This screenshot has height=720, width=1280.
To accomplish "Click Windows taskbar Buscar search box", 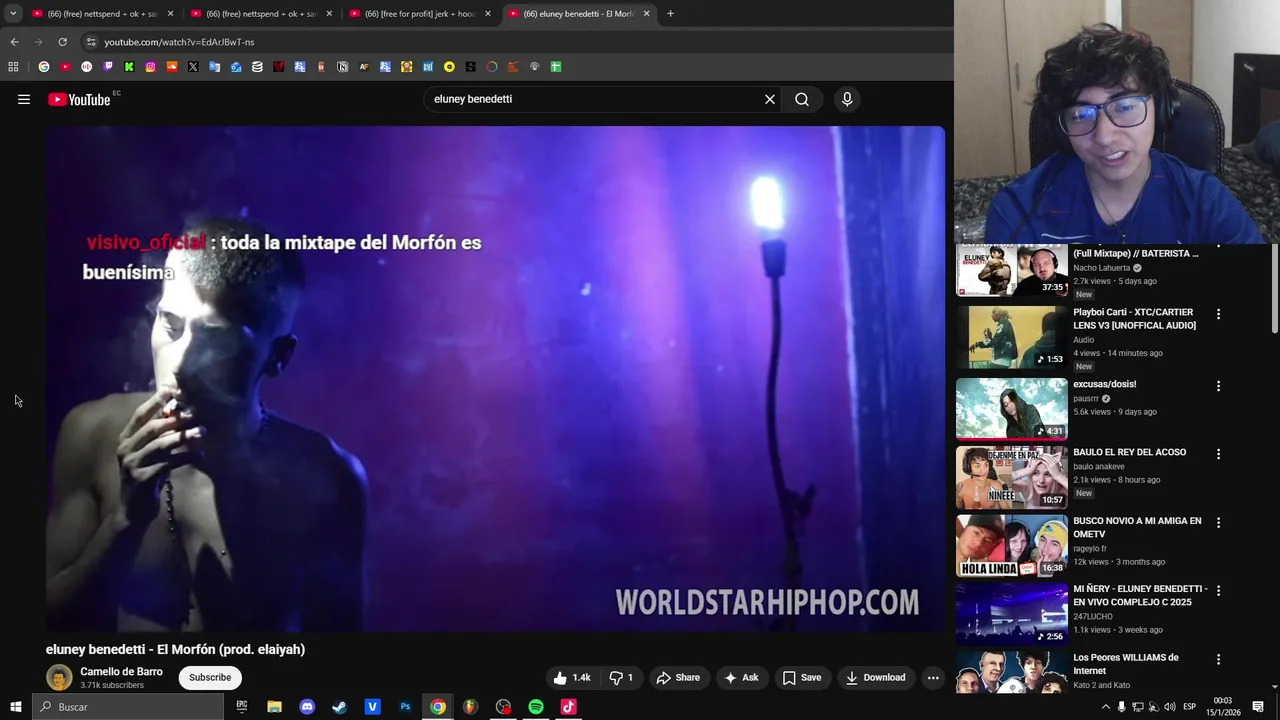I will pos(128,707).
